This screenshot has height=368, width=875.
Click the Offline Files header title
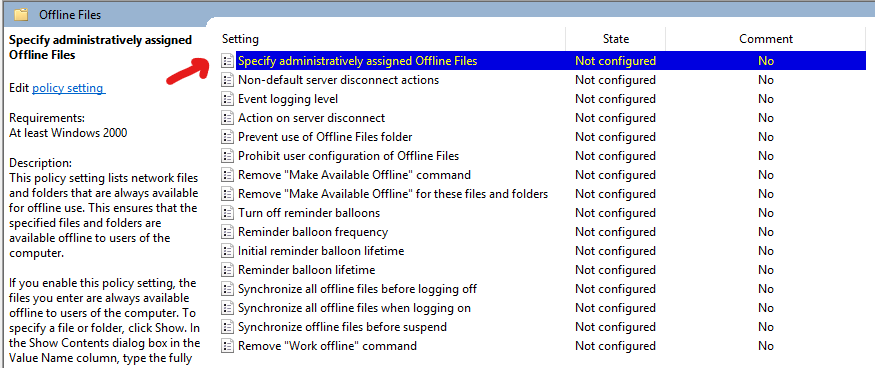pos(70,15)
